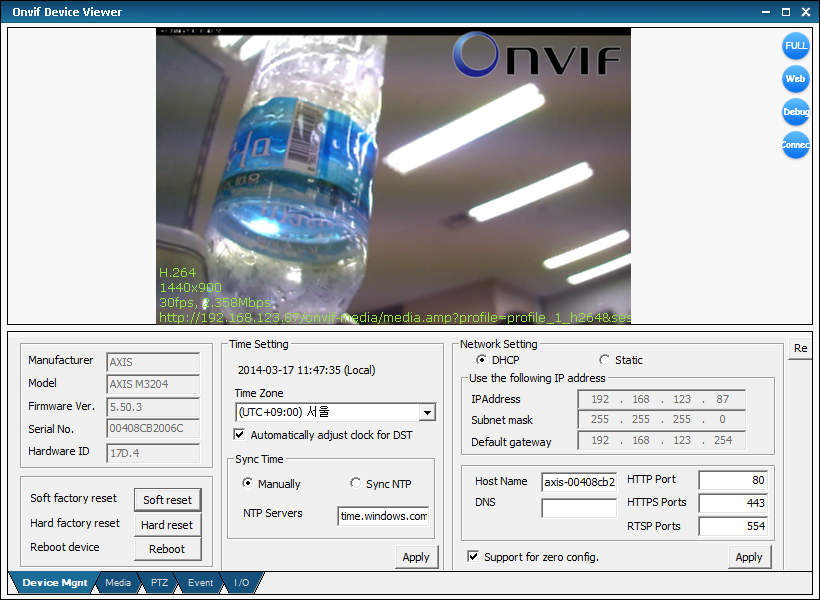The height and width of the screenshot is (600, 820).
Task: Enable Automatically adjust clock for DST
Action: point(238,434)
